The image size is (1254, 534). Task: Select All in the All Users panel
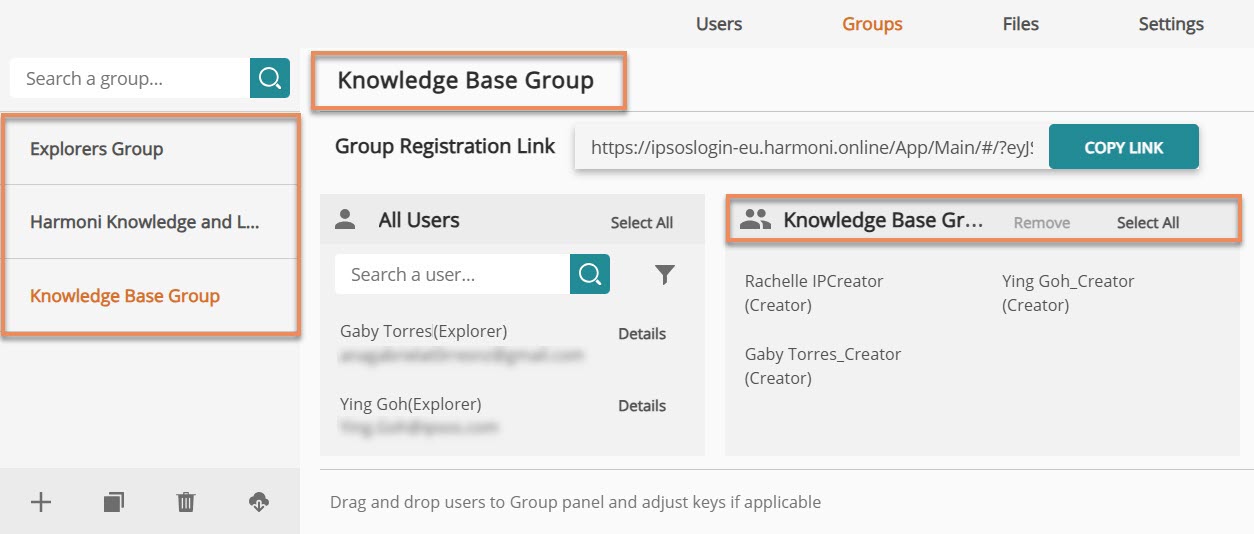[642, 223]
